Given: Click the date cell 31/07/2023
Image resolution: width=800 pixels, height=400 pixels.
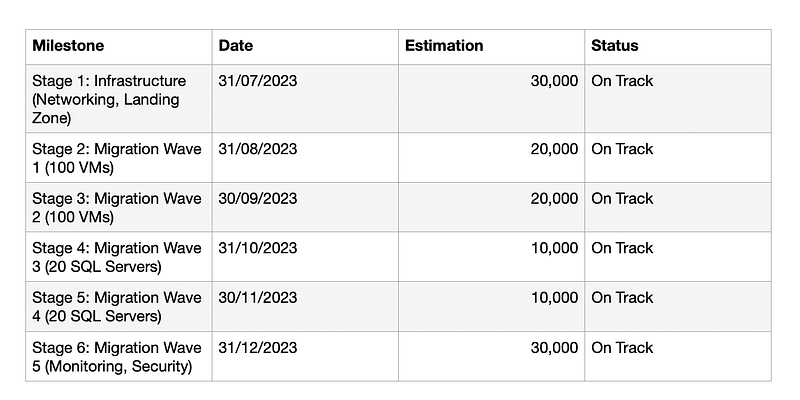Looking at the screenshot, I should pyautogui.click(x=258, y=80).
